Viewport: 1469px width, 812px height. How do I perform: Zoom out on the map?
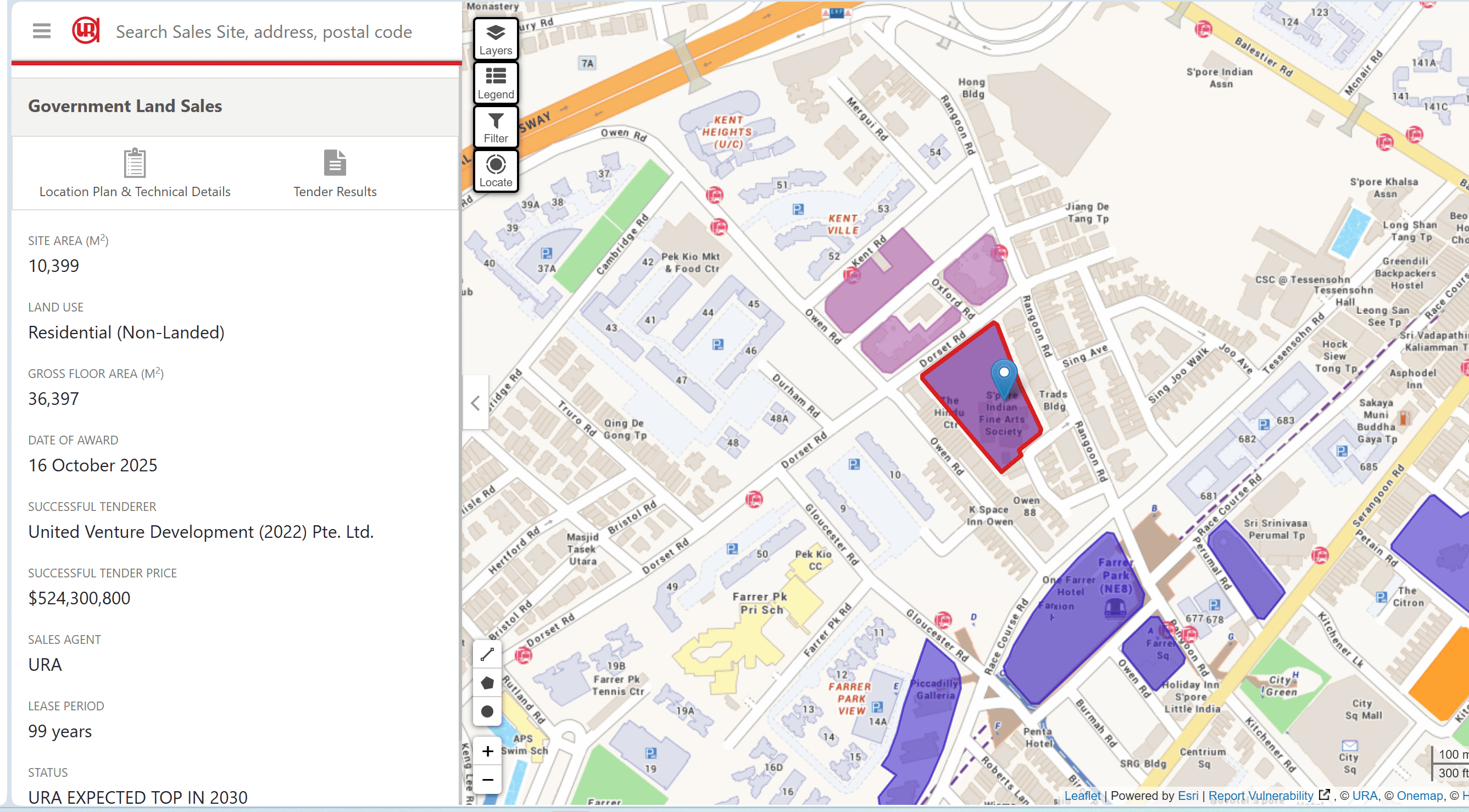point(487,780)
